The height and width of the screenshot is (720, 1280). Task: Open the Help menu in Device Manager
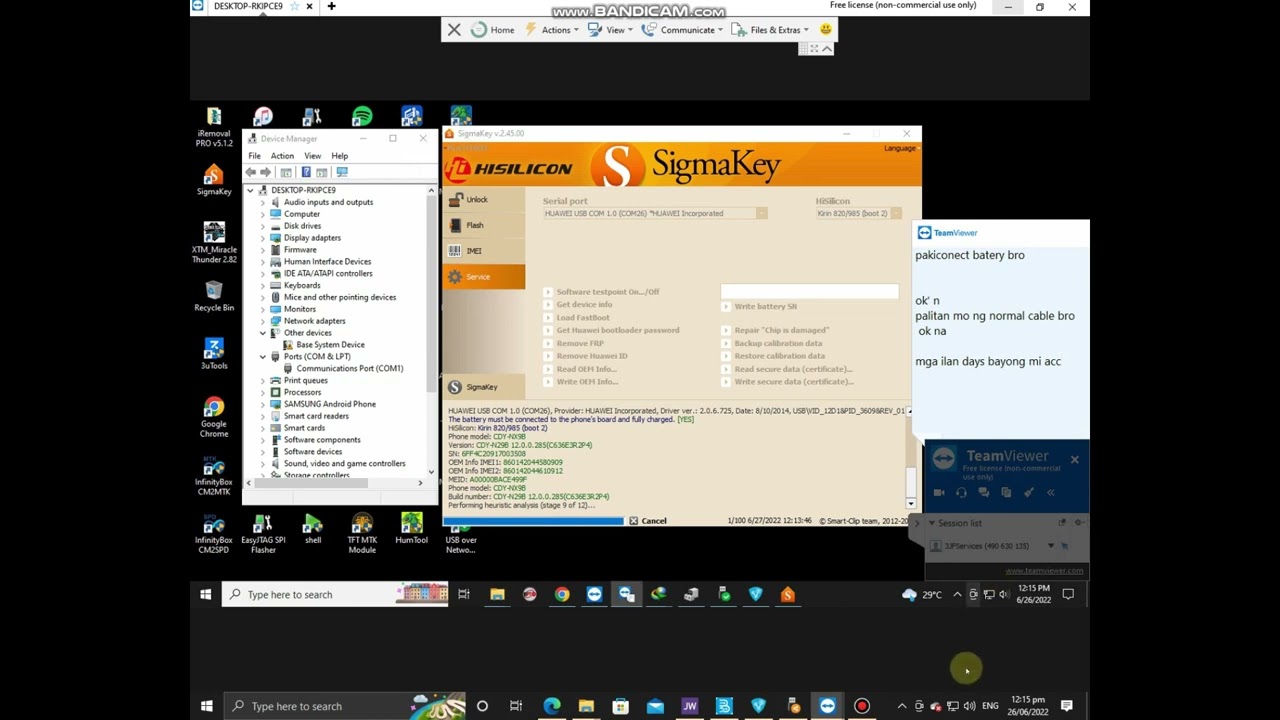pos(340,156)
